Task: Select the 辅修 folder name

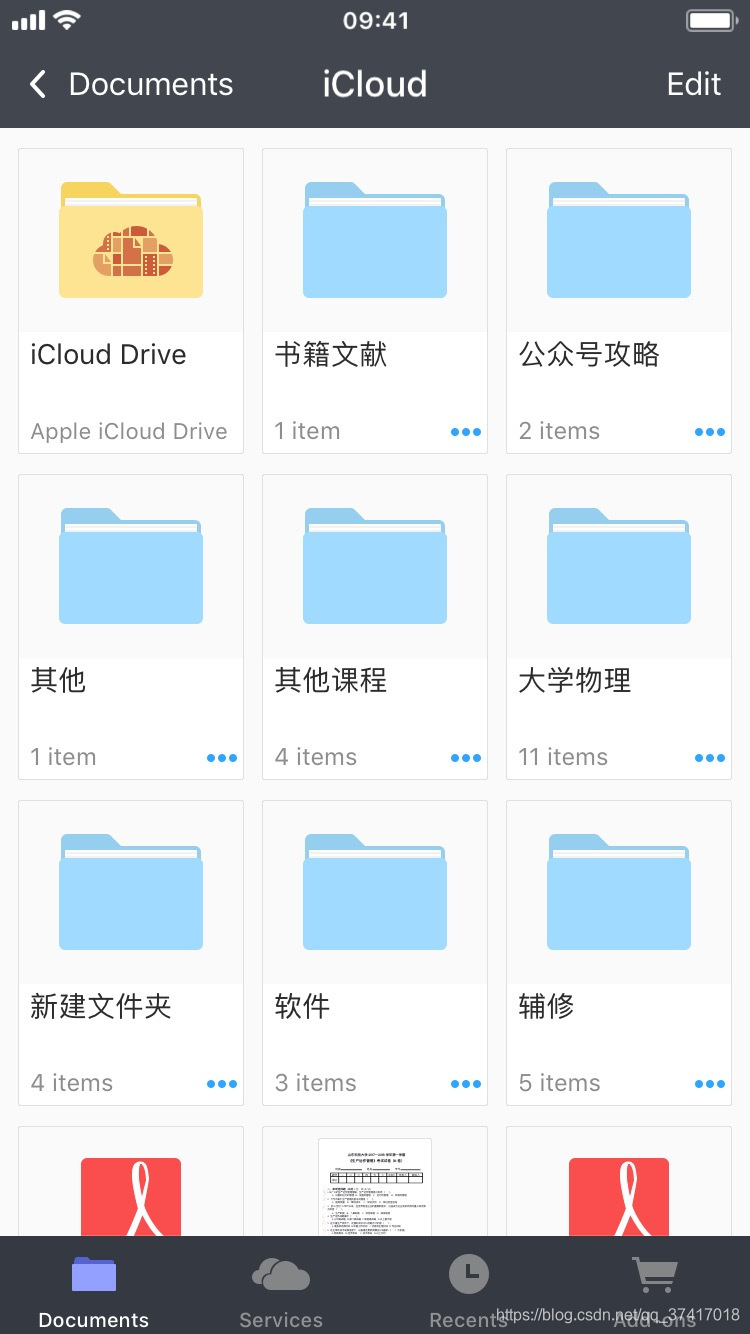Action: [x=547, y=1007]
